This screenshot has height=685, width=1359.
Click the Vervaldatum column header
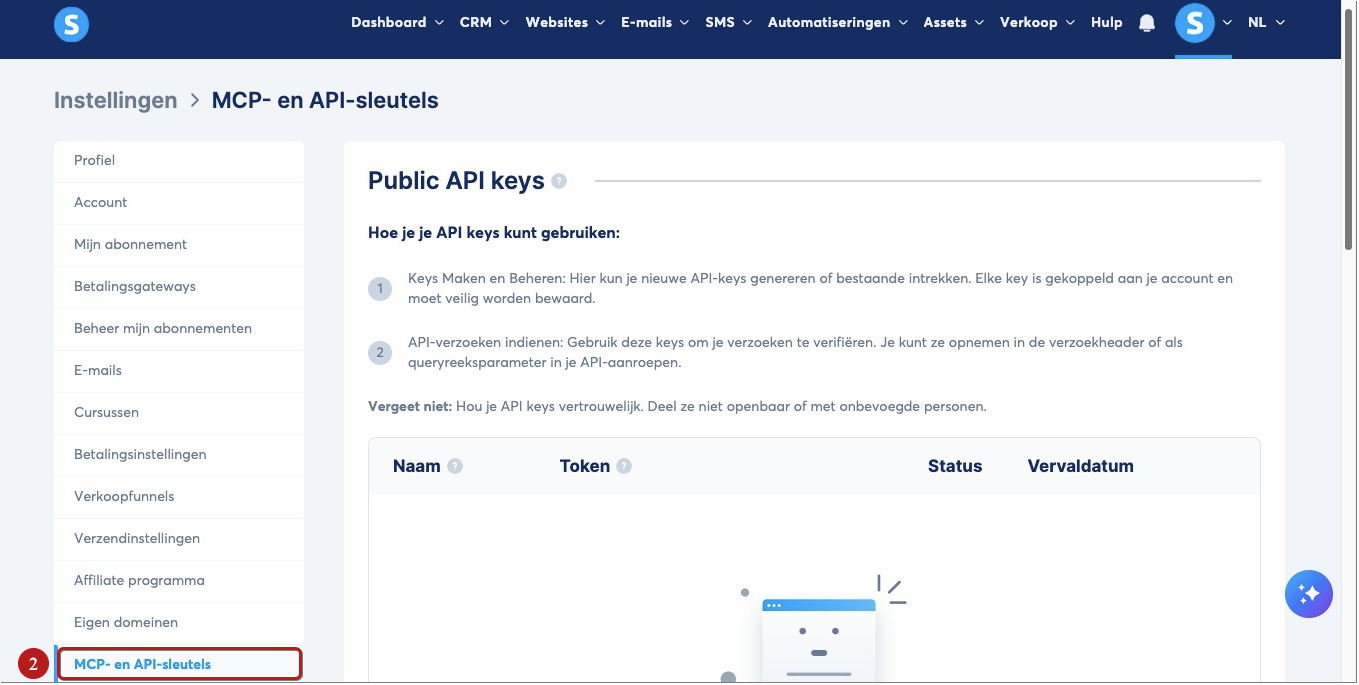click(1081, 466)
